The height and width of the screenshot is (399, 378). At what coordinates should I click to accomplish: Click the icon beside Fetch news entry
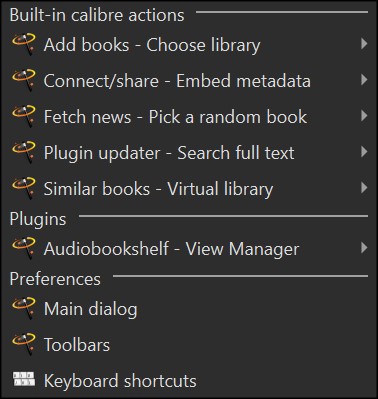coord(24,116)
